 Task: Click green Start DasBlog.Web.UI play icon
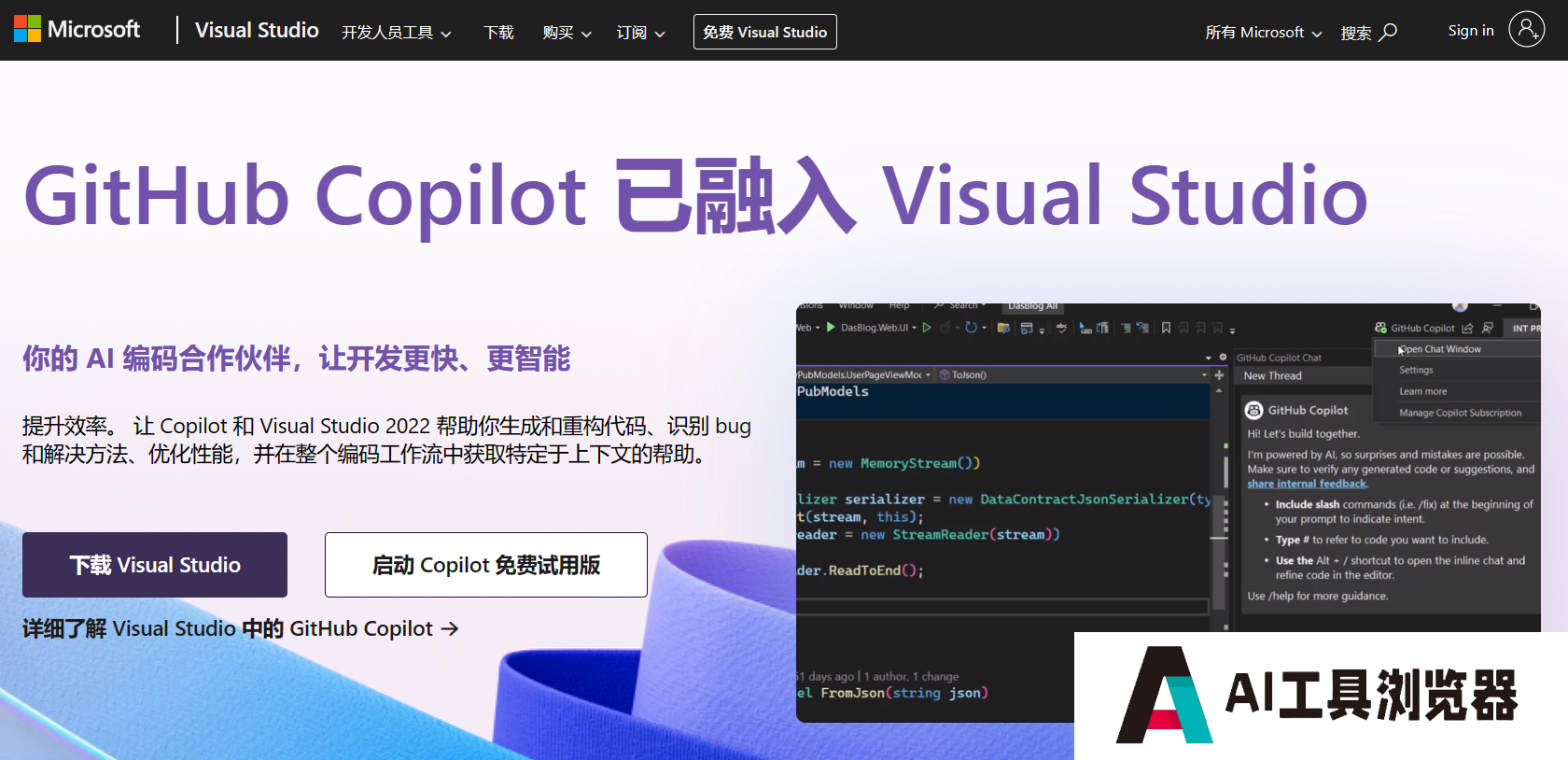(x=831, y=328)
